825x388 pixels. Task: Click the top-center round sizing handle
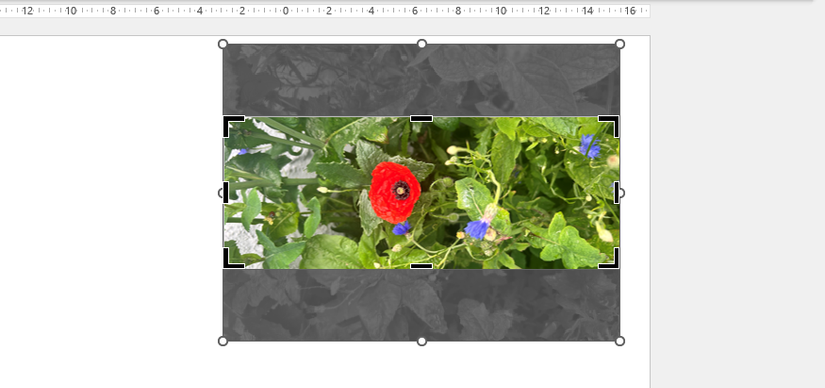421,44
